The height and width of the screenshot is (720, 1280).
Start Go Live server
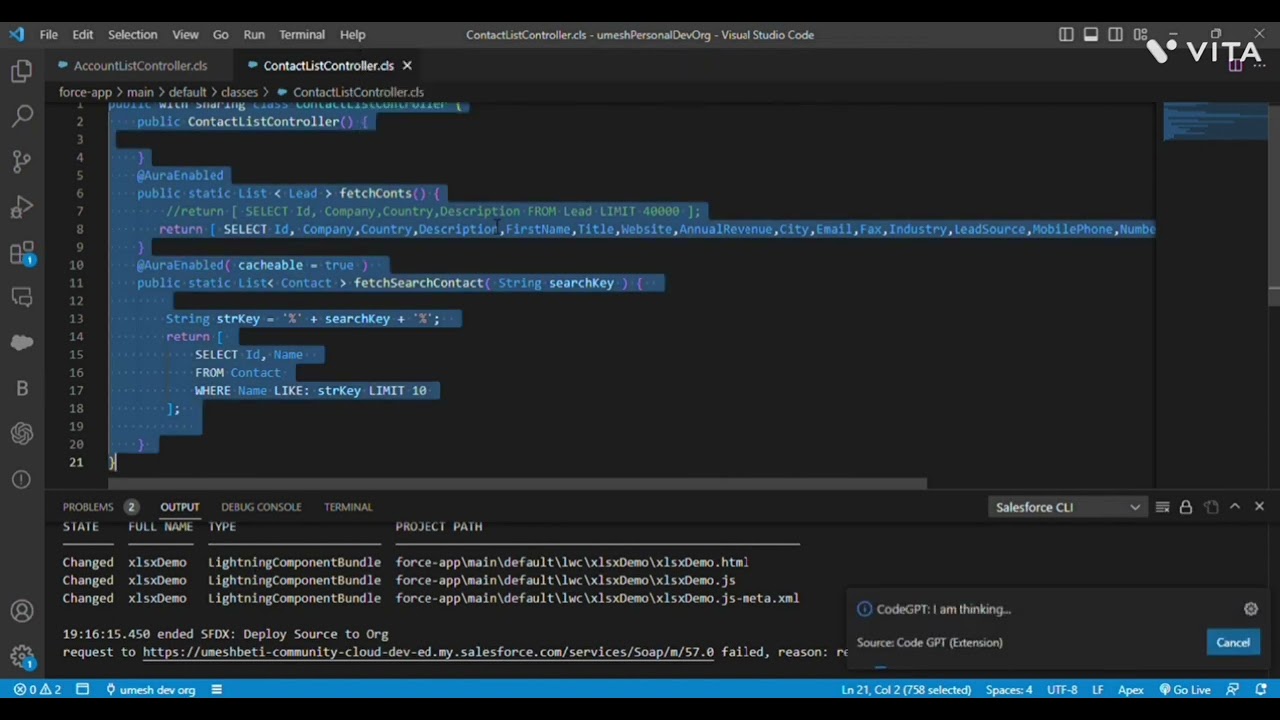point(1185,690)
